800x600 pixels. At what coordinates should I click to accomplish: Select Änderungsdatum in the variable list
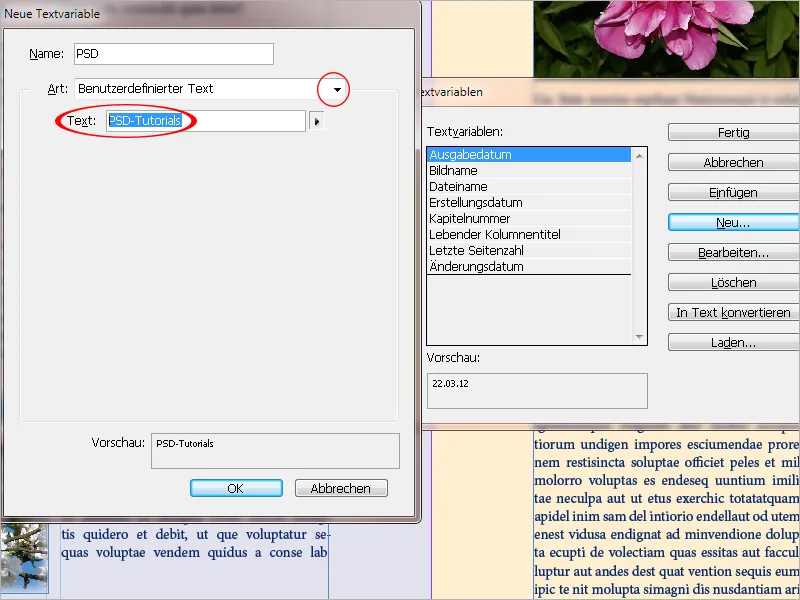pyautogui.click(x=529, y=266)
